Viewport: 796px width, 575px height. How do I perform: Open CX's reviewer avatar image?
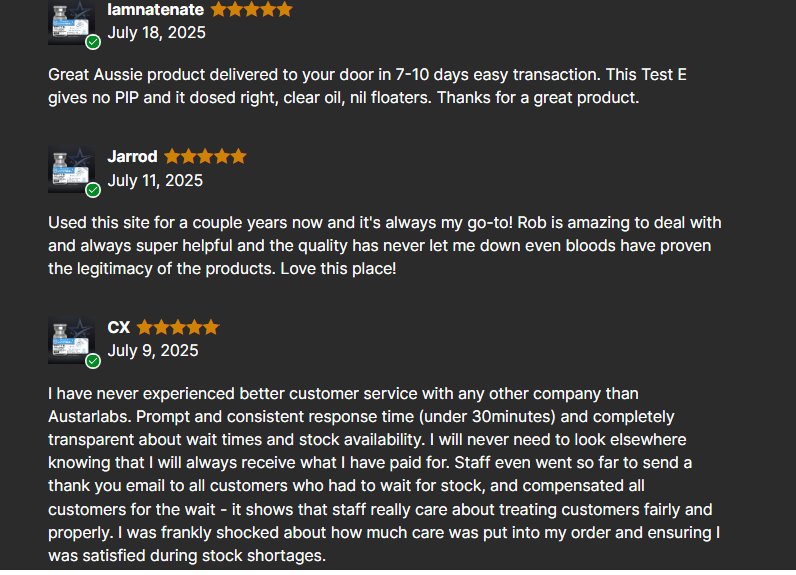(x=70, y=339)
